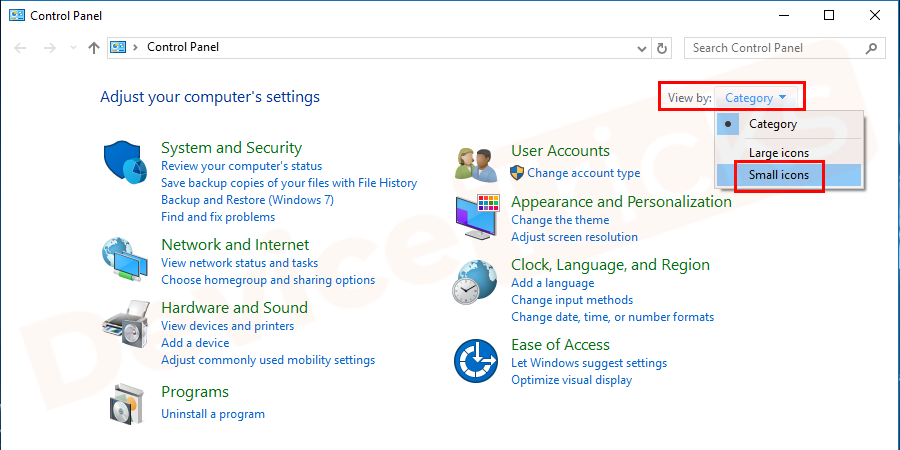The height and width of the screenshot is (450, 900).
Task: Refresh the Control Panel view
Action: pyautogui.click(x=662, y=48)
